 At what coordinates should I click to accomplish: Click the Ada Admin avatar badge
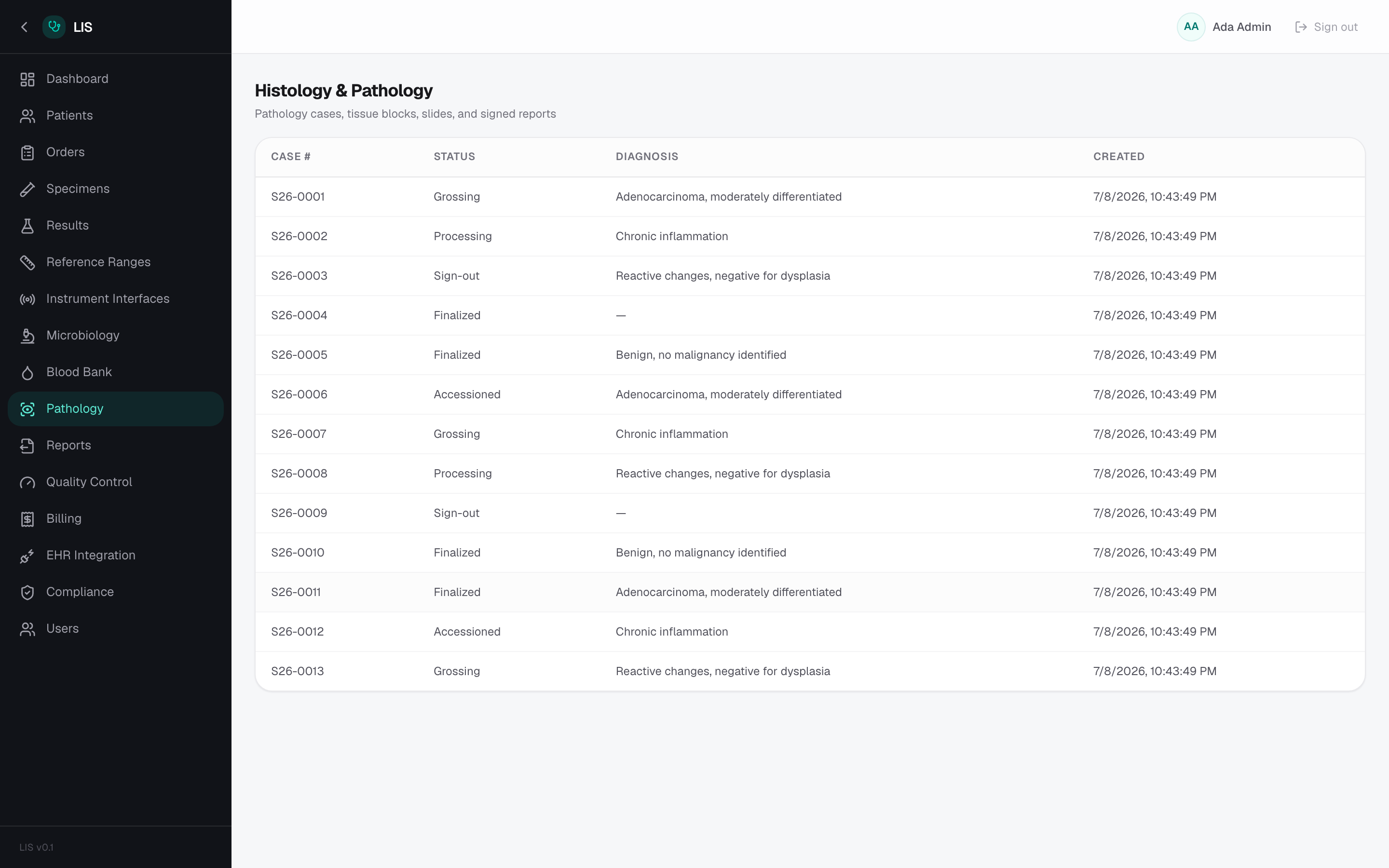pos(1190,27)
